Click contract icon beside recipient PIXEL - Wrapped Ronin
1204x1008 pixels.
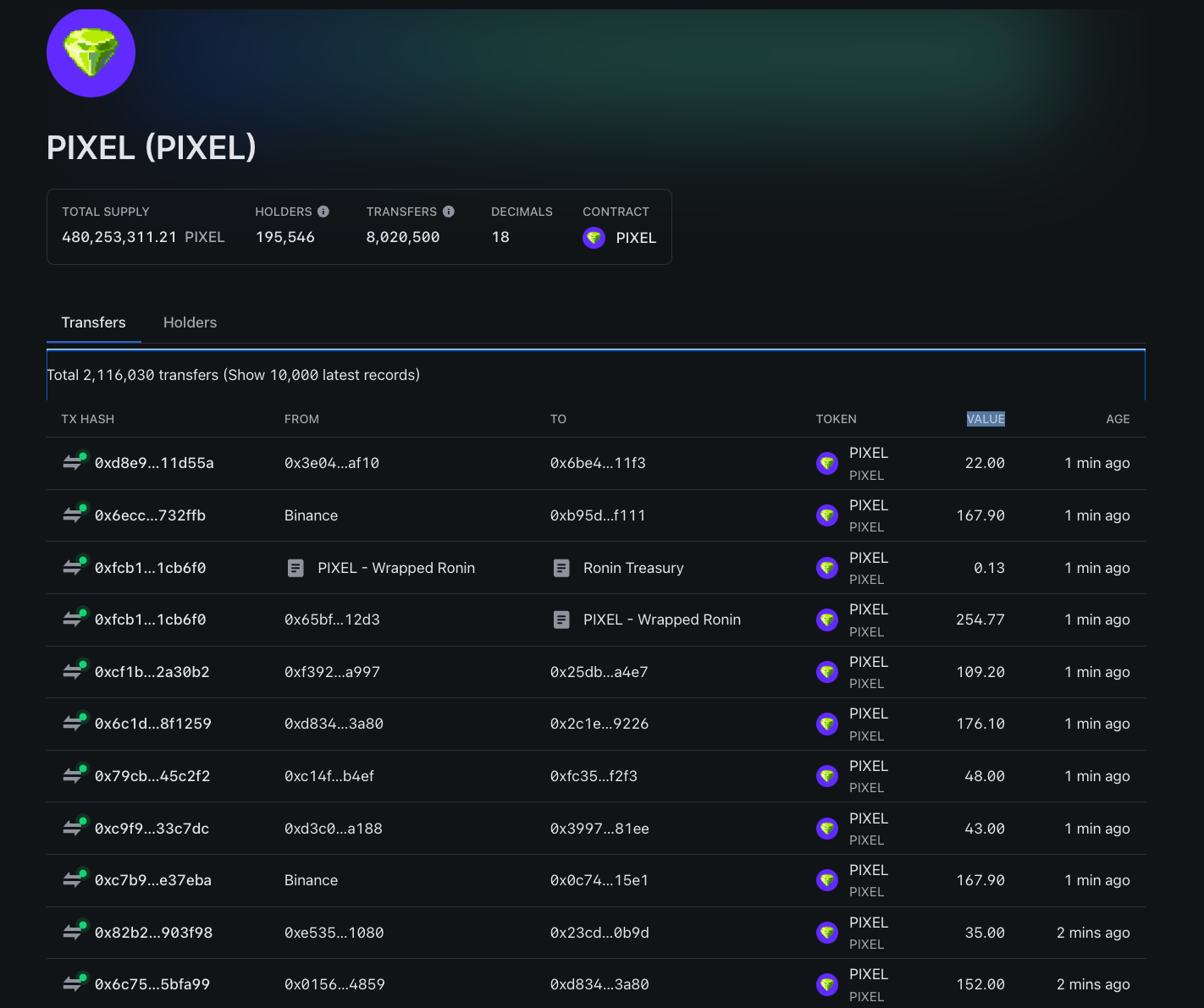pos(561,620)
